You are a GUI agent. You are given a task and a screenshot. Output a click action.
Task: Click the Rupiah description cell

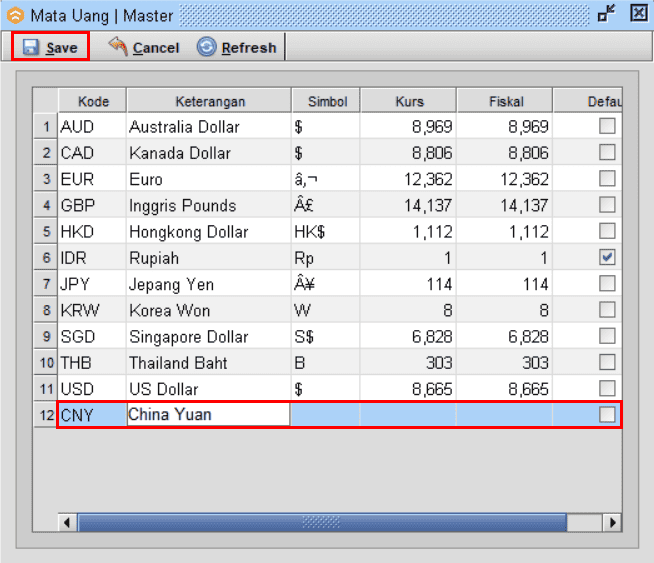[x=209, y=257]
